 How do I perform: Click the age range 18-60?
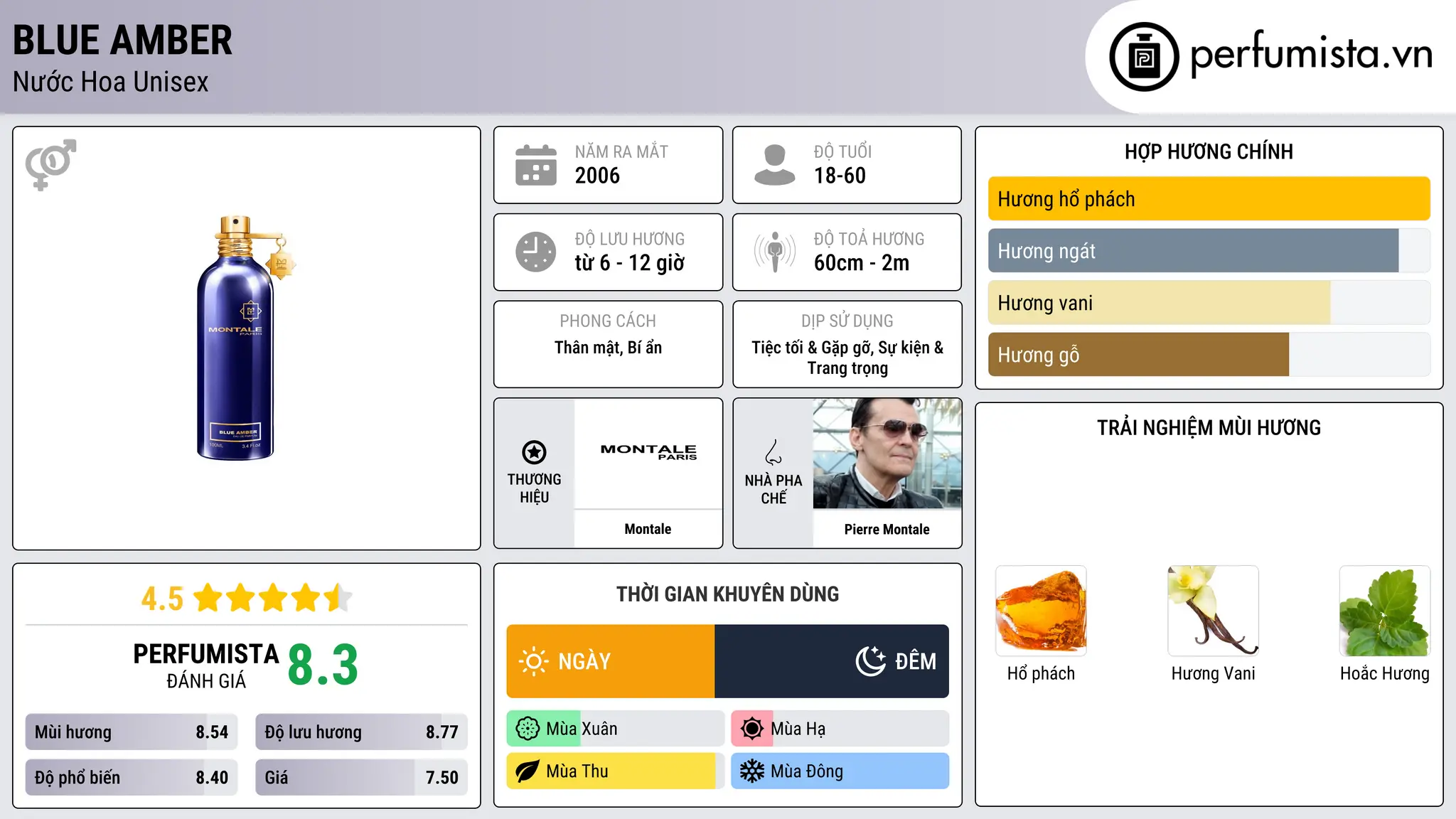point(840,176)
